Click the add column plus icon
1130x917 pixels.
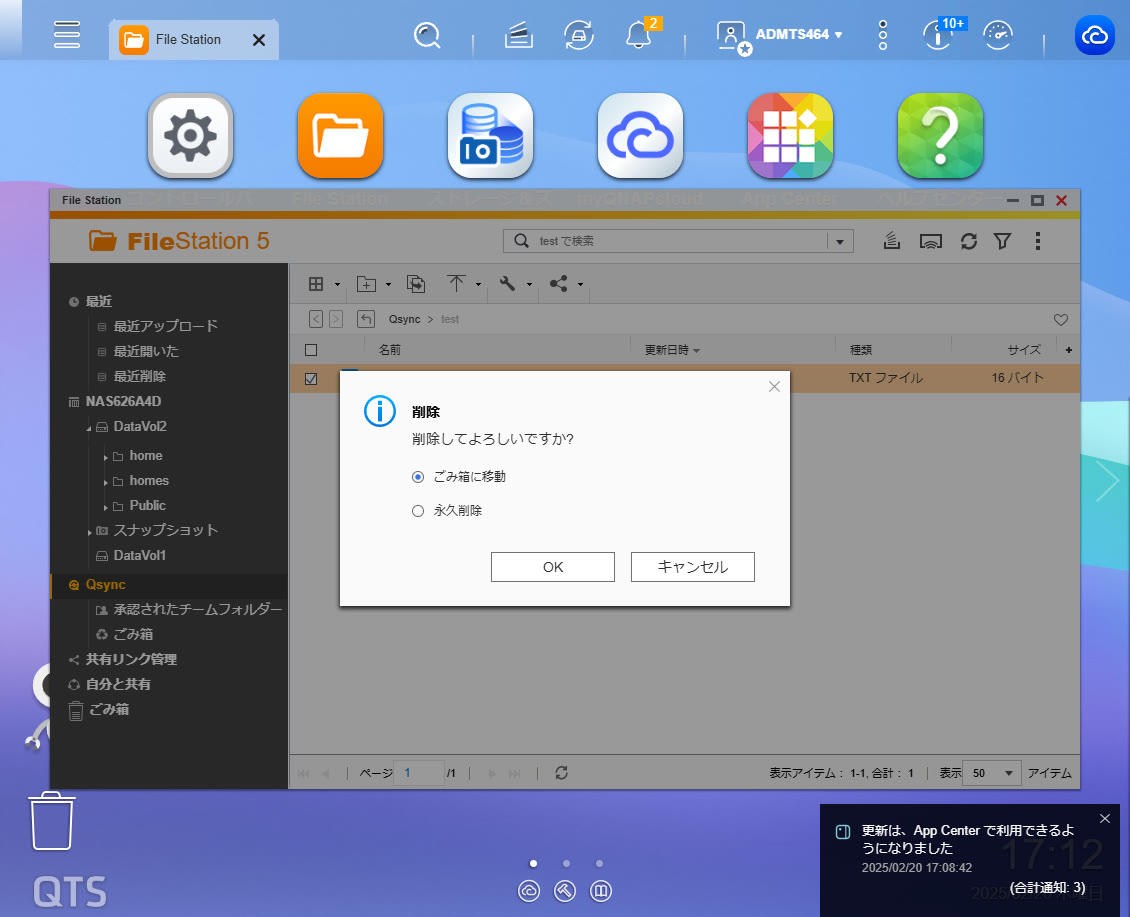pos(1069,350)
